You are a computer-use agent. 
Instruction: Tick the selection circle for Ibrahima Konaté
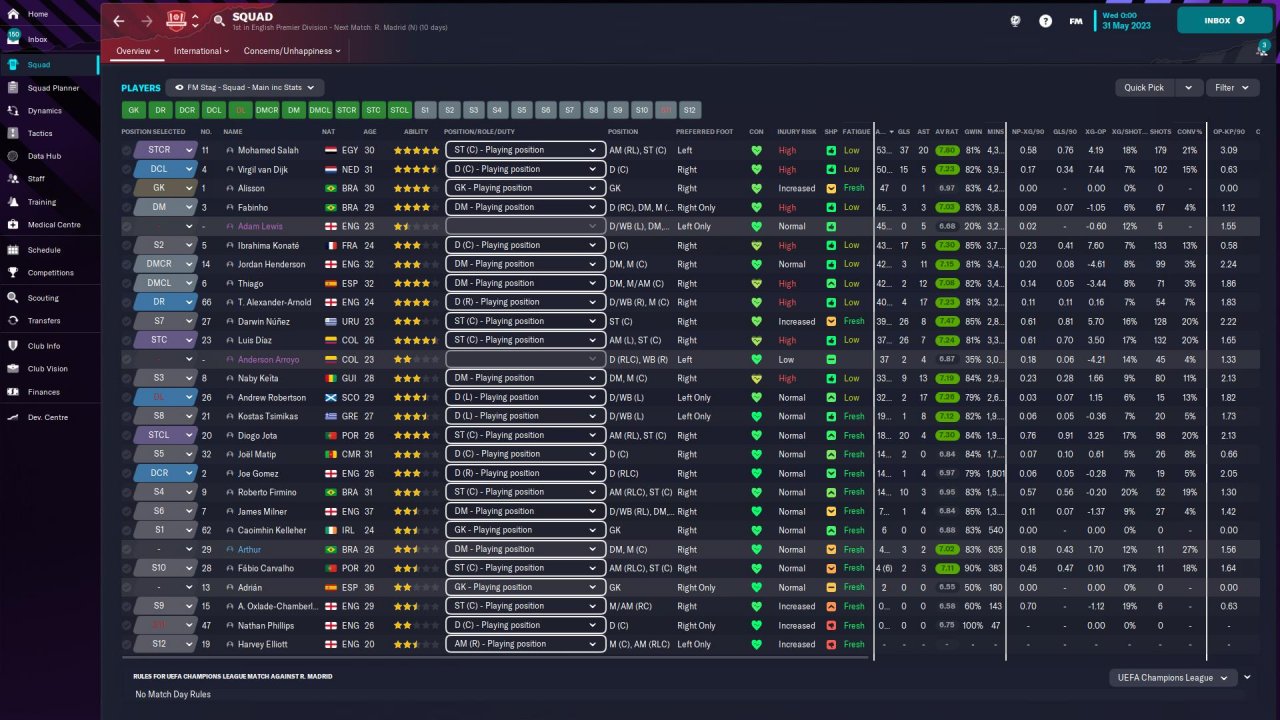pyautogui.click(x=126, y=245)
